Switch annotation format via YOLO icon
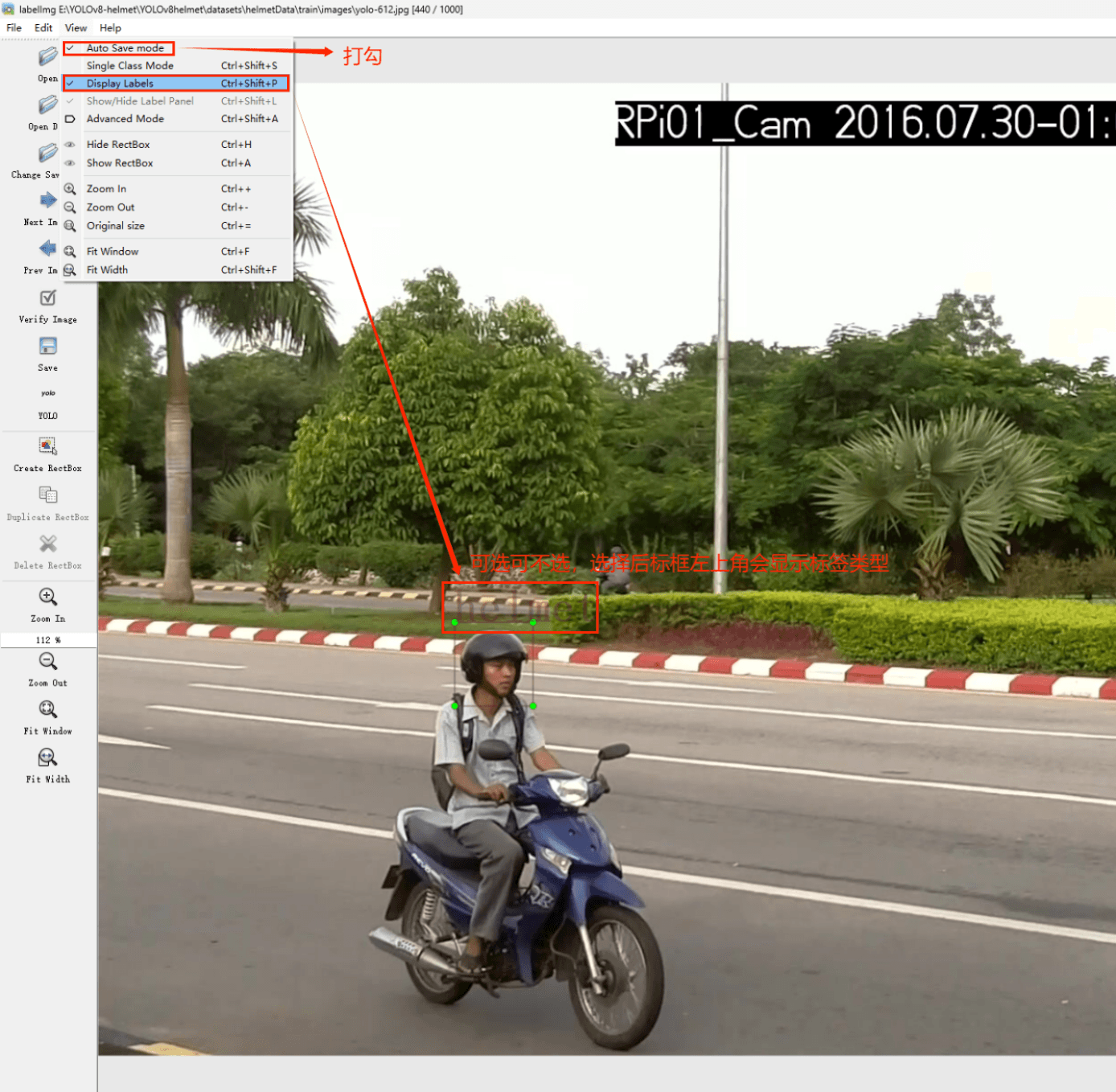The image size is (1116, 1092). click(47, 394)
